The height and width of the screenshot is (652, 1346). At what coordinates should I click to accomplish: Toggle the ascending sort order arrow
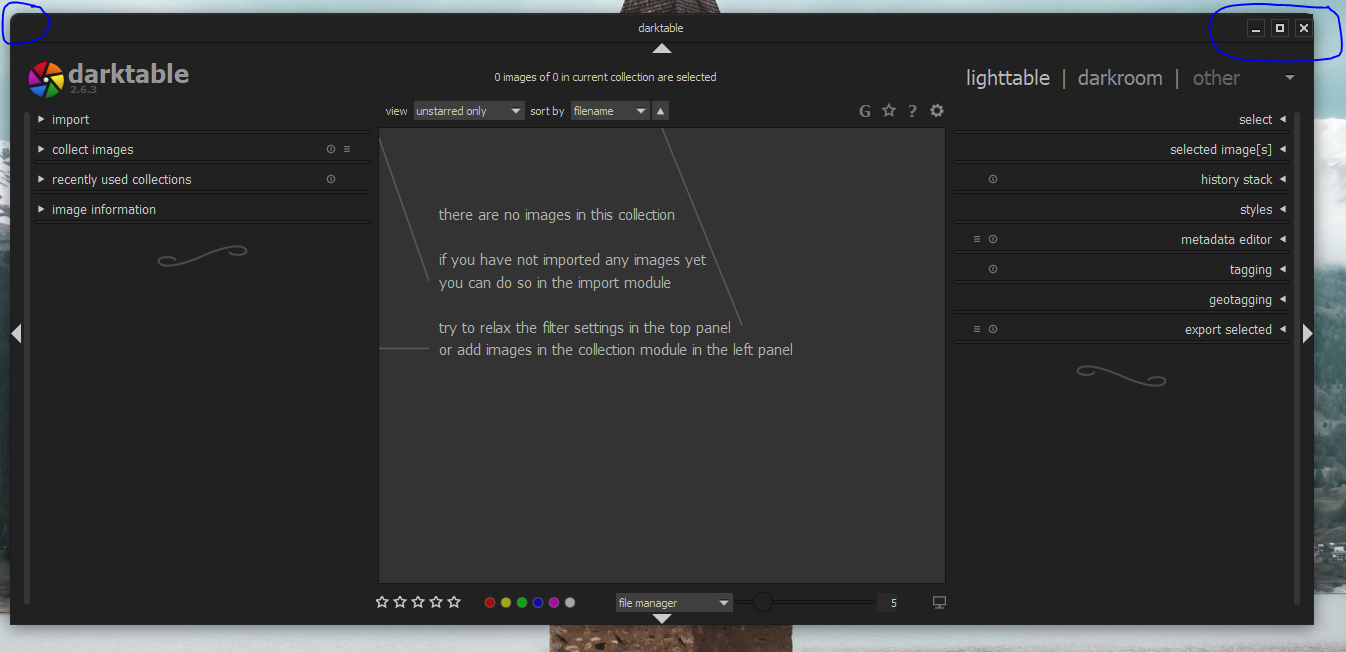pyautogui.click(x=660, y=111)
